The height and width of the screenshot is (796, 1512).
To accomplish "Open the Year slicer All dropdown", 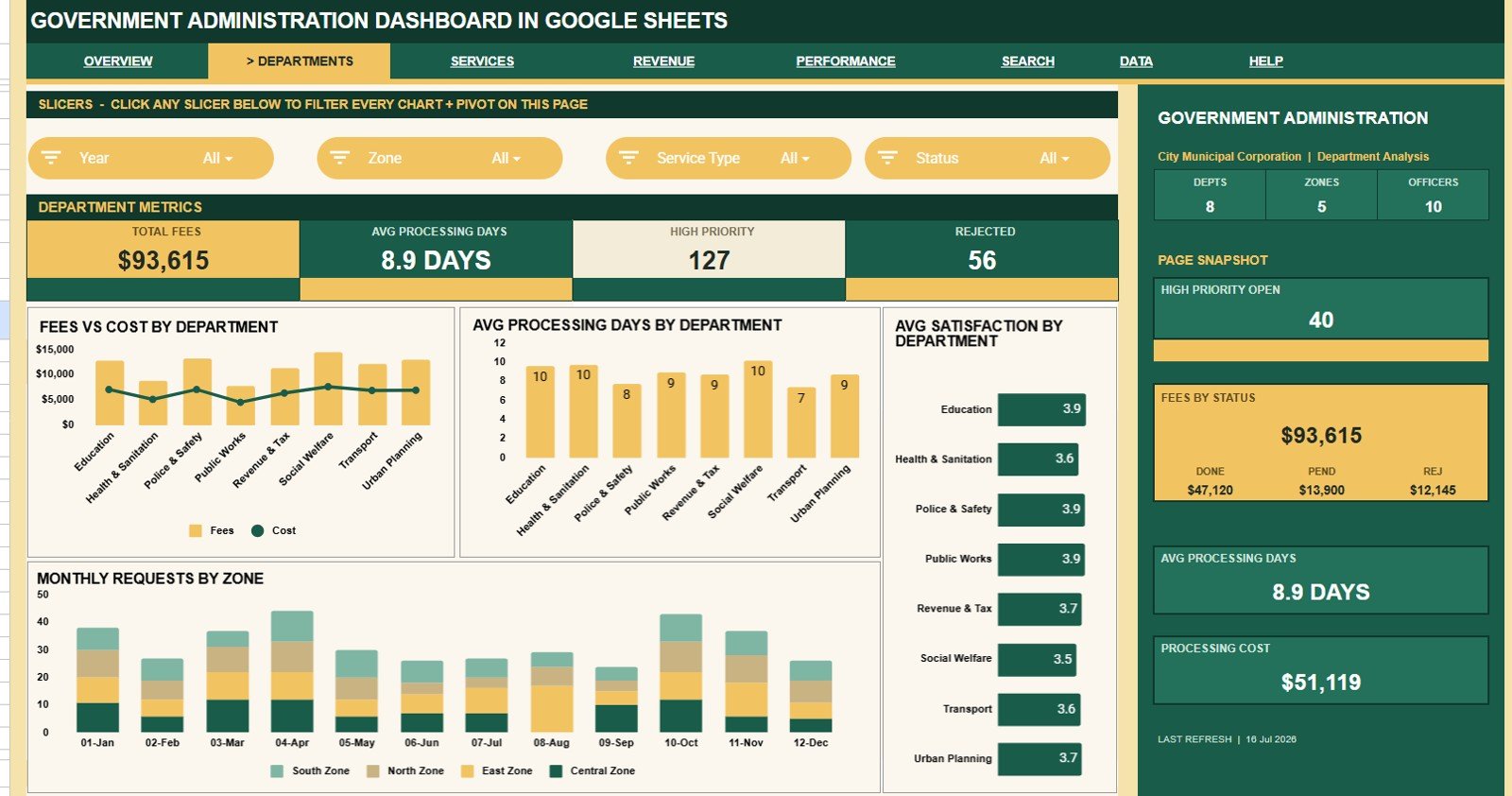I will tap(217, 159).
